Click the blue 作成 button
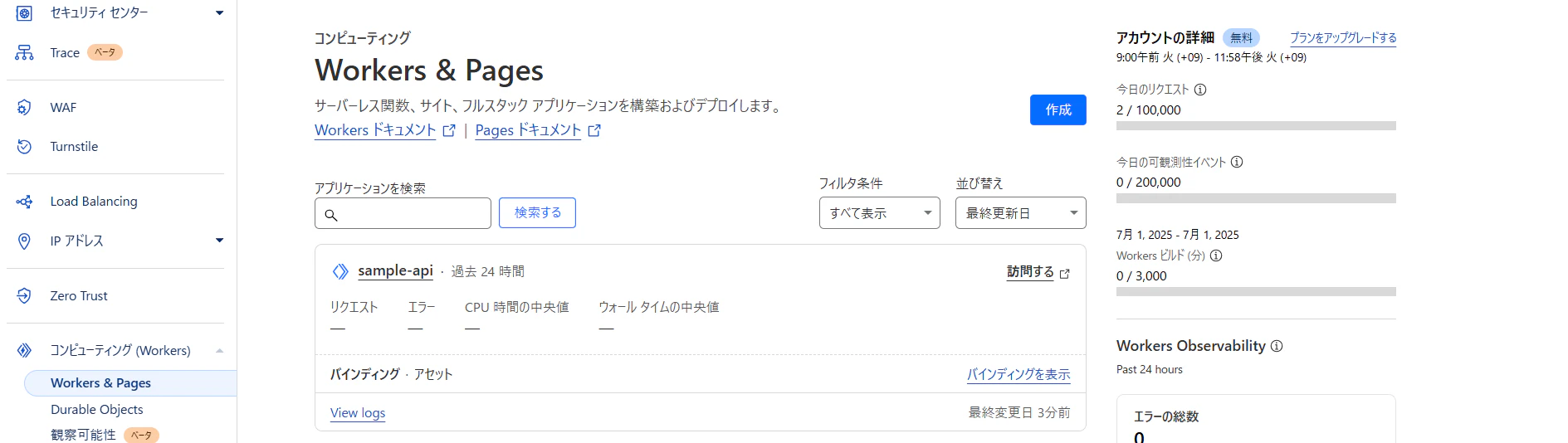This screenshot has width=1568, height=443. pos(1058,110)
